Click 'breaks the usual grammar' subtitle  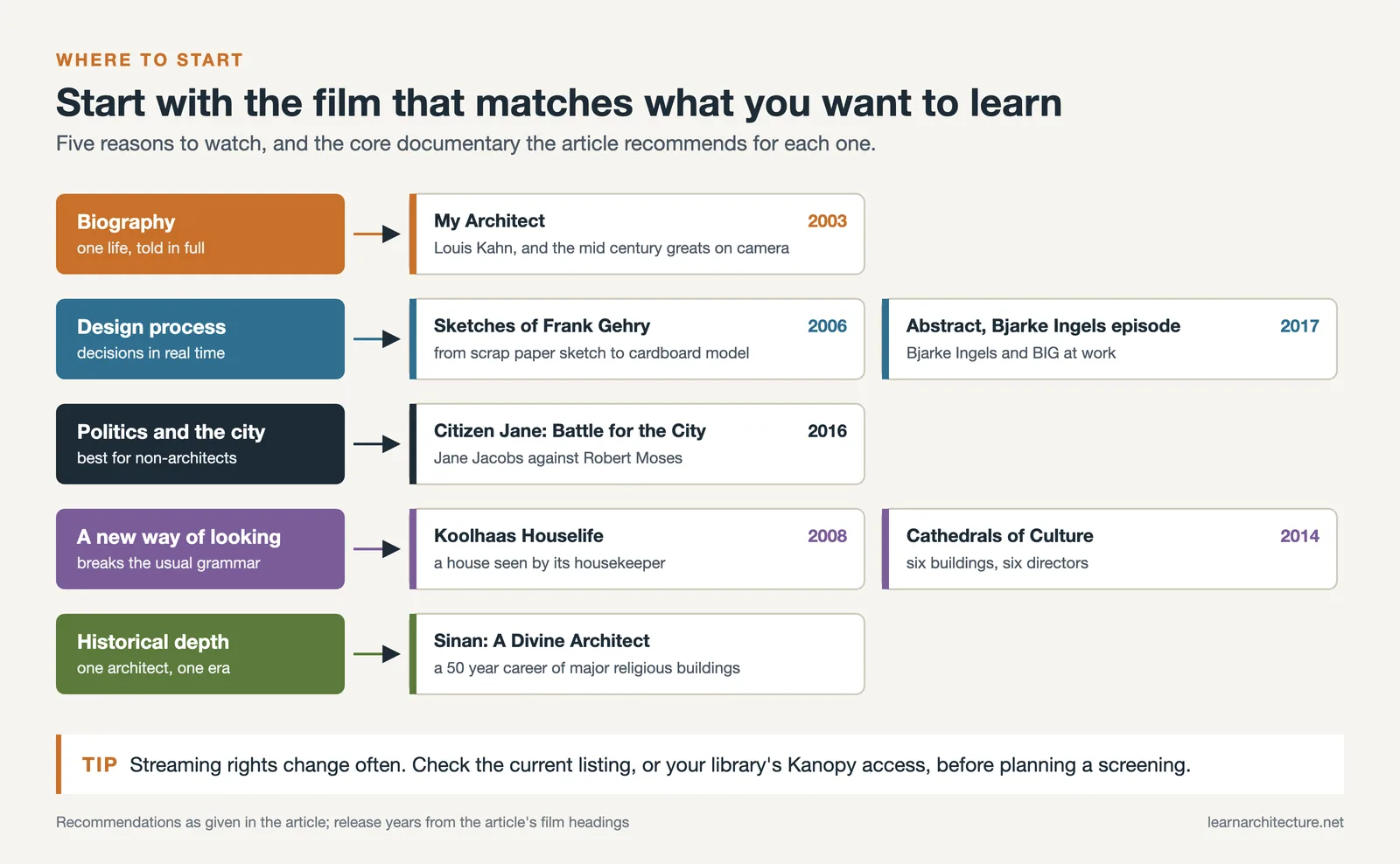point(168,563)
